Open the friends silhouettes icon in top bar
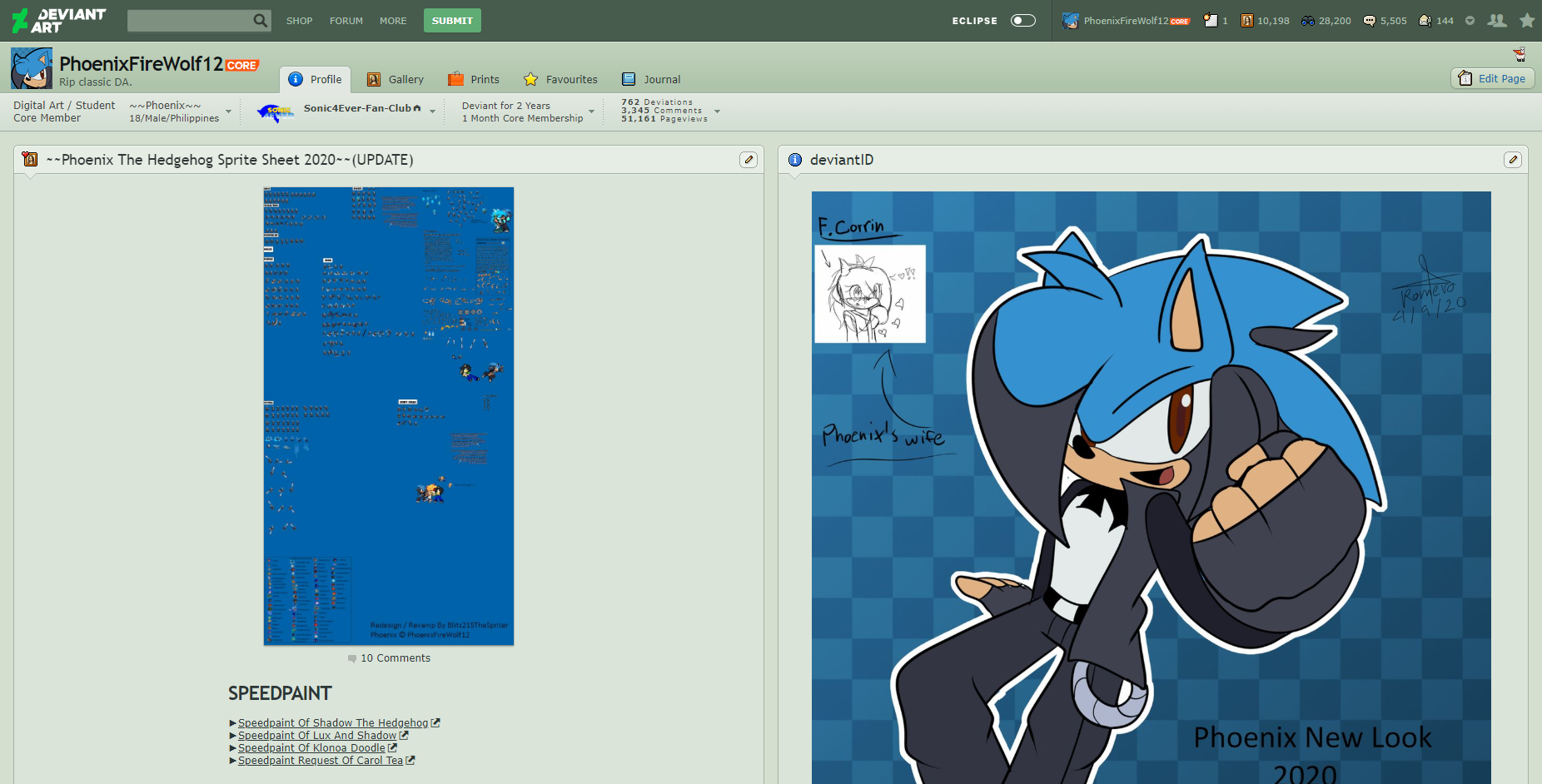Viewport: 1542px width, 784px height. coord(1497,21)
